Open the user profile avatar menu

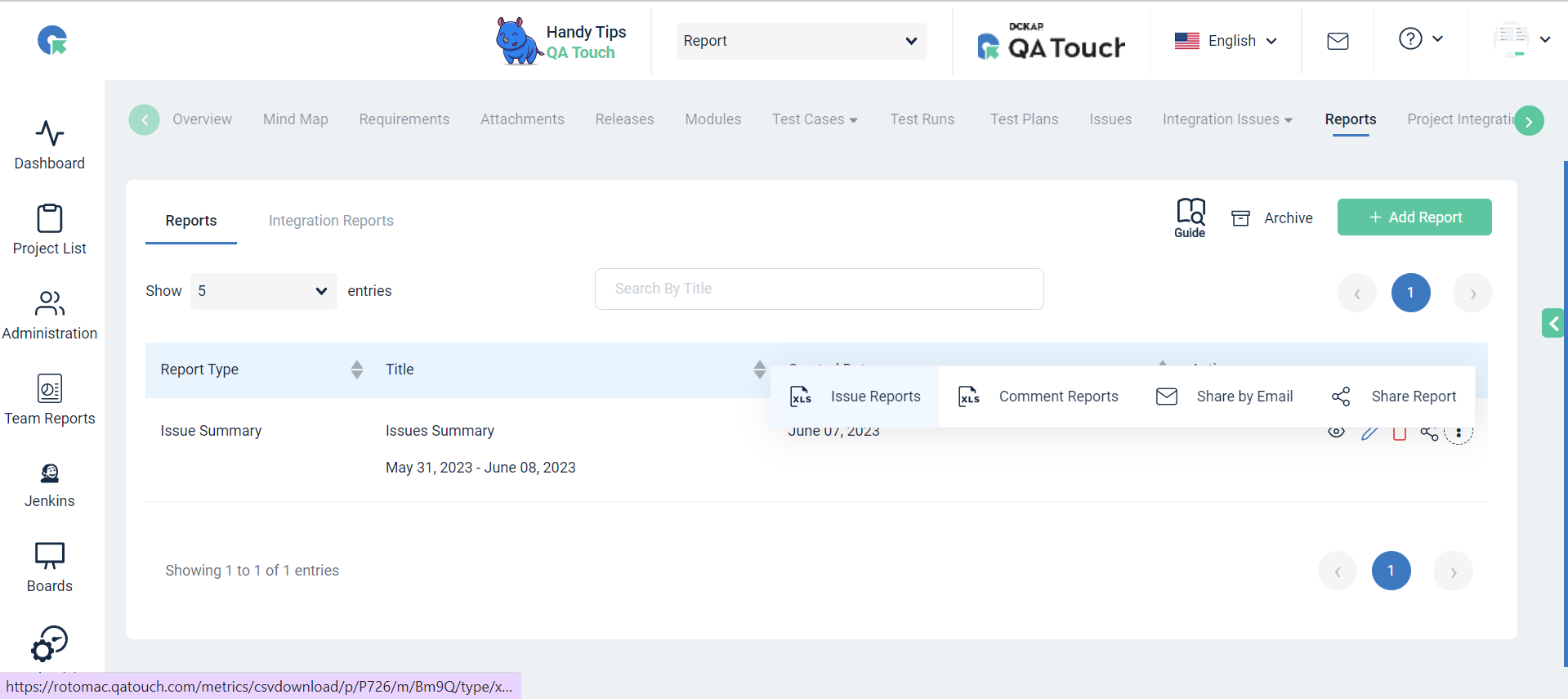[1521, 39]
